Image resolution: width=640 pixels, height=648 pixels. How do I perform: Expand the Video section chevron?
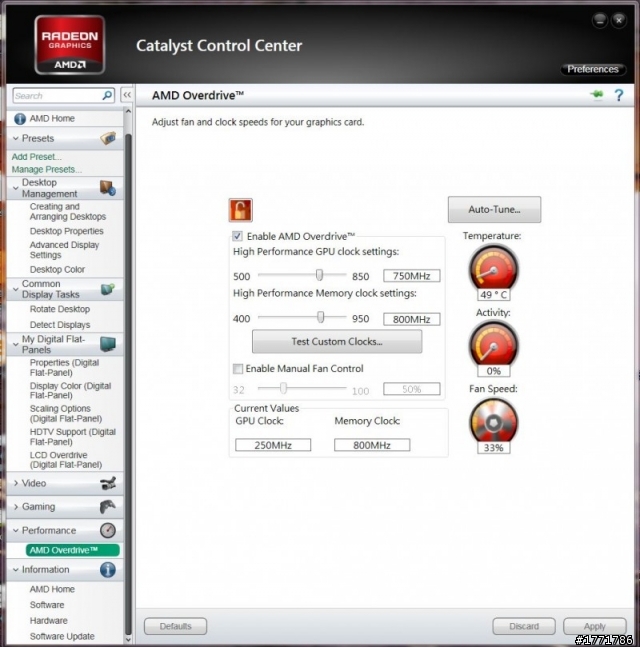16,483
